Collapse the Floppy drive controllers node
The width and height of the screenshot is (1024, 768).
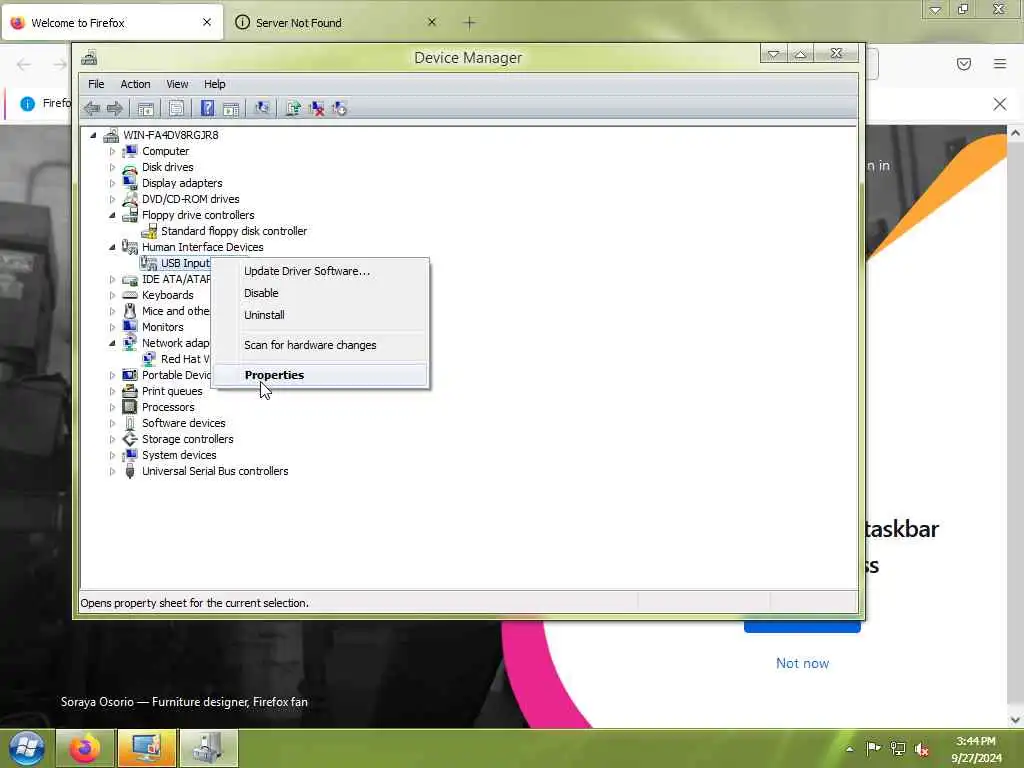pos(112,215)
